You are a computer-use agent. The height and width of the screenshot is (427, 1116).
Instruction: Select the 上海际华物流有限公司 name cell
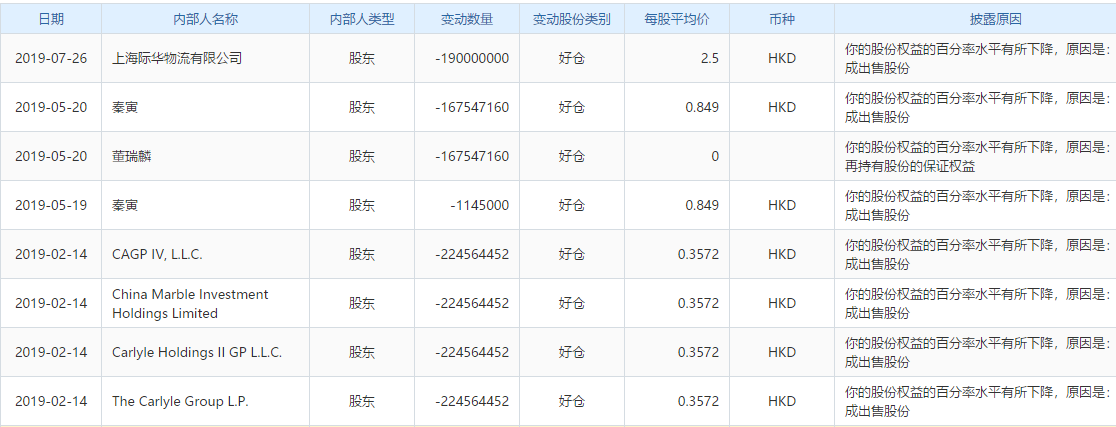click(205, 58)
